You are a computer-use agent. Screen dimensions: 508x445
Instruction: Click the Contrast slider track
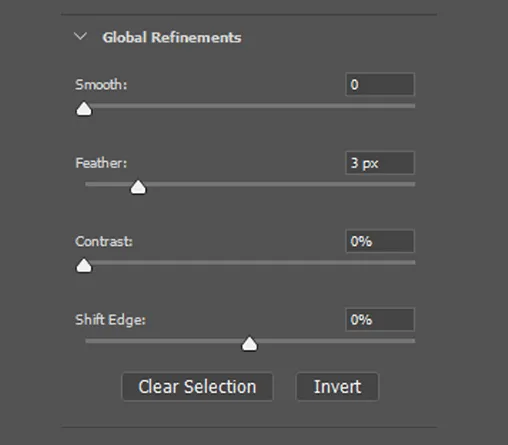[250, 262]
